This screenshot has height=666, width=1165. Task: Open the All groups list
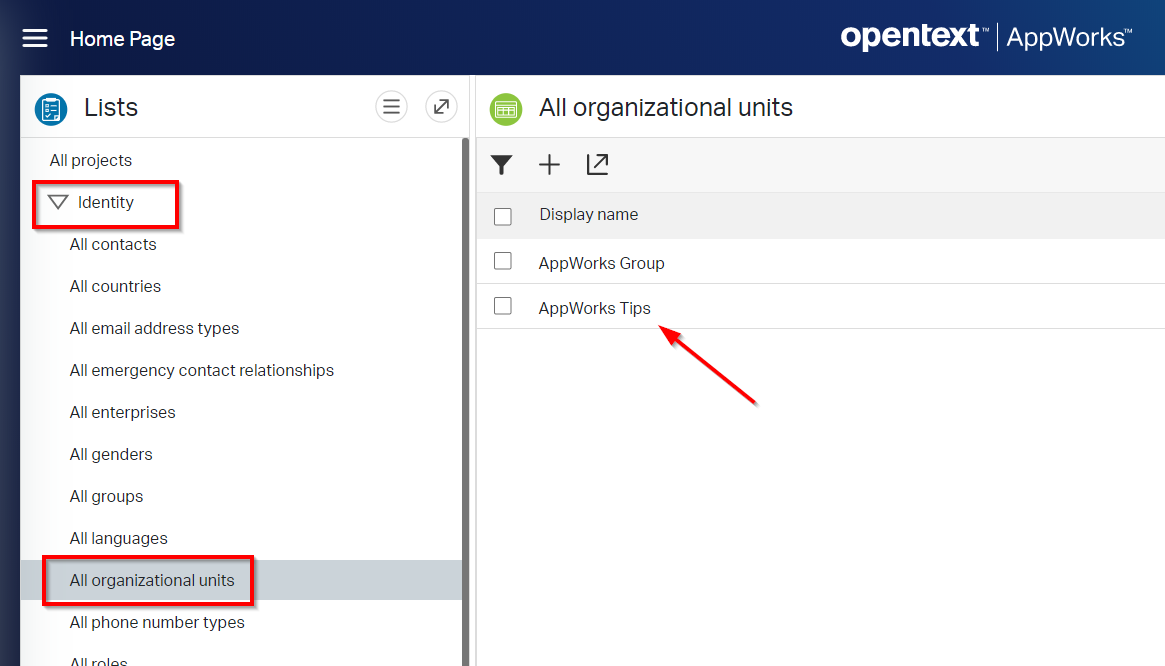tap(106, 497)
